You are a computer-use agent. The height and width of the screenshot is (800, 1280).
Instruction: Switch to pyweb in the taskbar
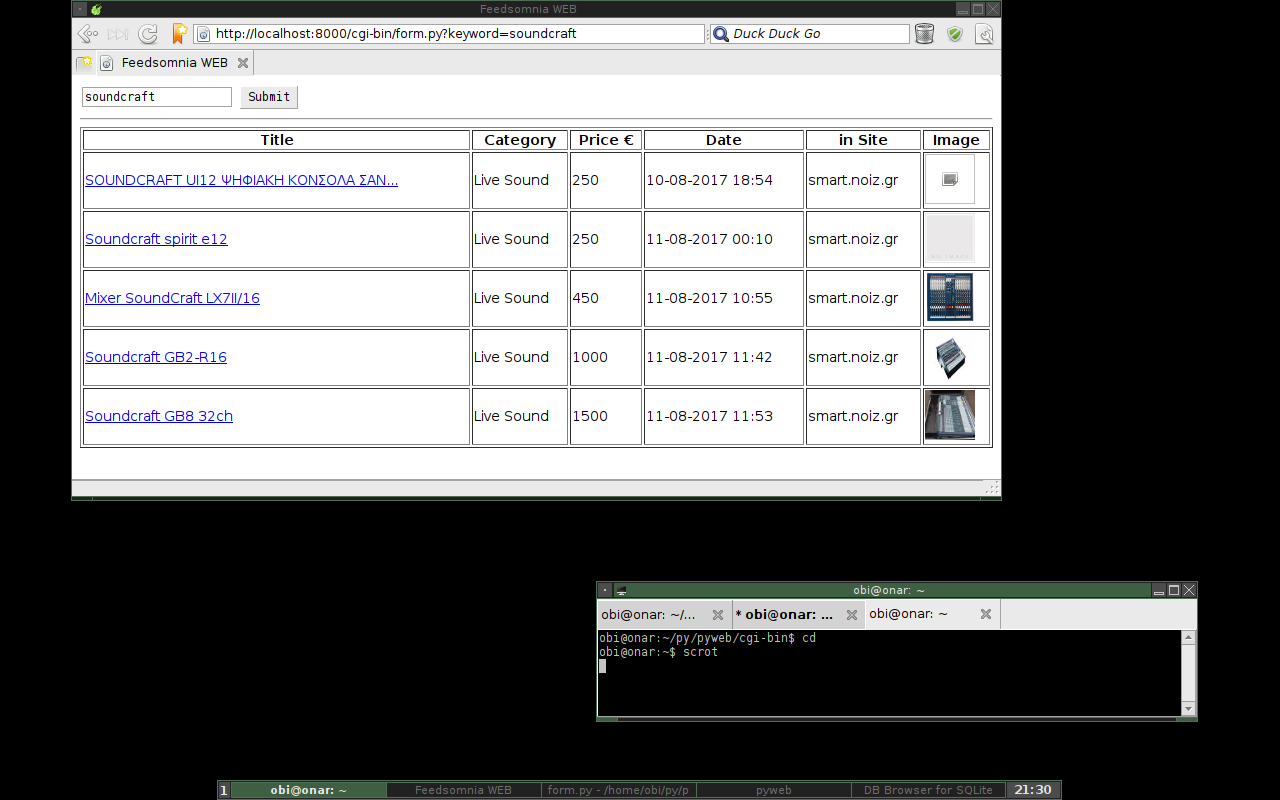[x=773, y=790]
